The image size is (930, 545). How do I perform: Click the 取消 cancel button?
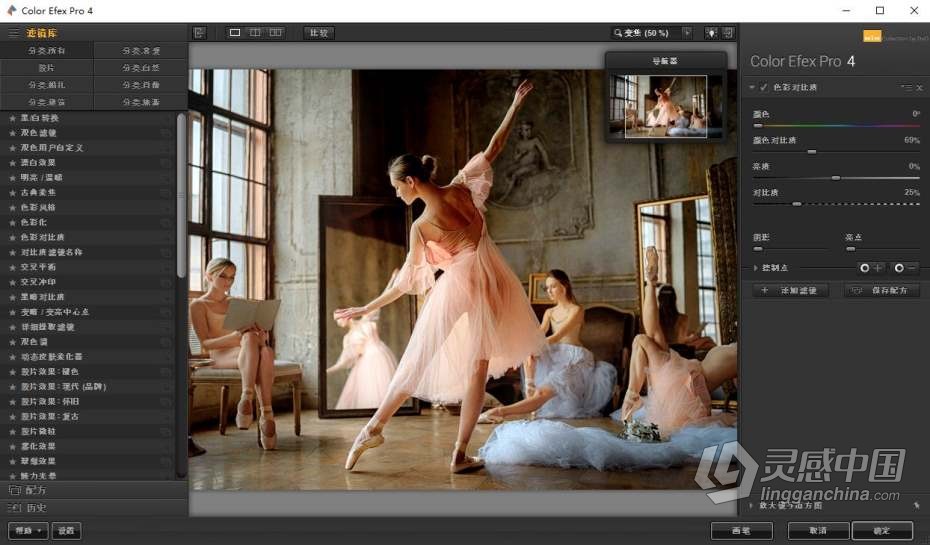tap(818, 531)
